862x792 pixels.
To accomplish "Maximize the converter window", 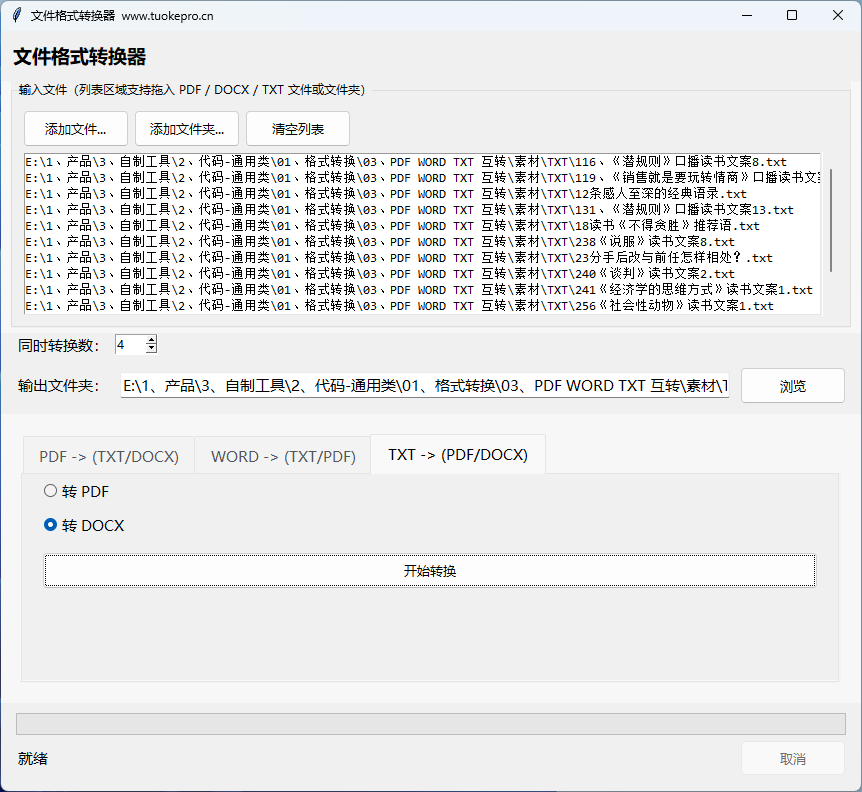I will tap(792, 16).
